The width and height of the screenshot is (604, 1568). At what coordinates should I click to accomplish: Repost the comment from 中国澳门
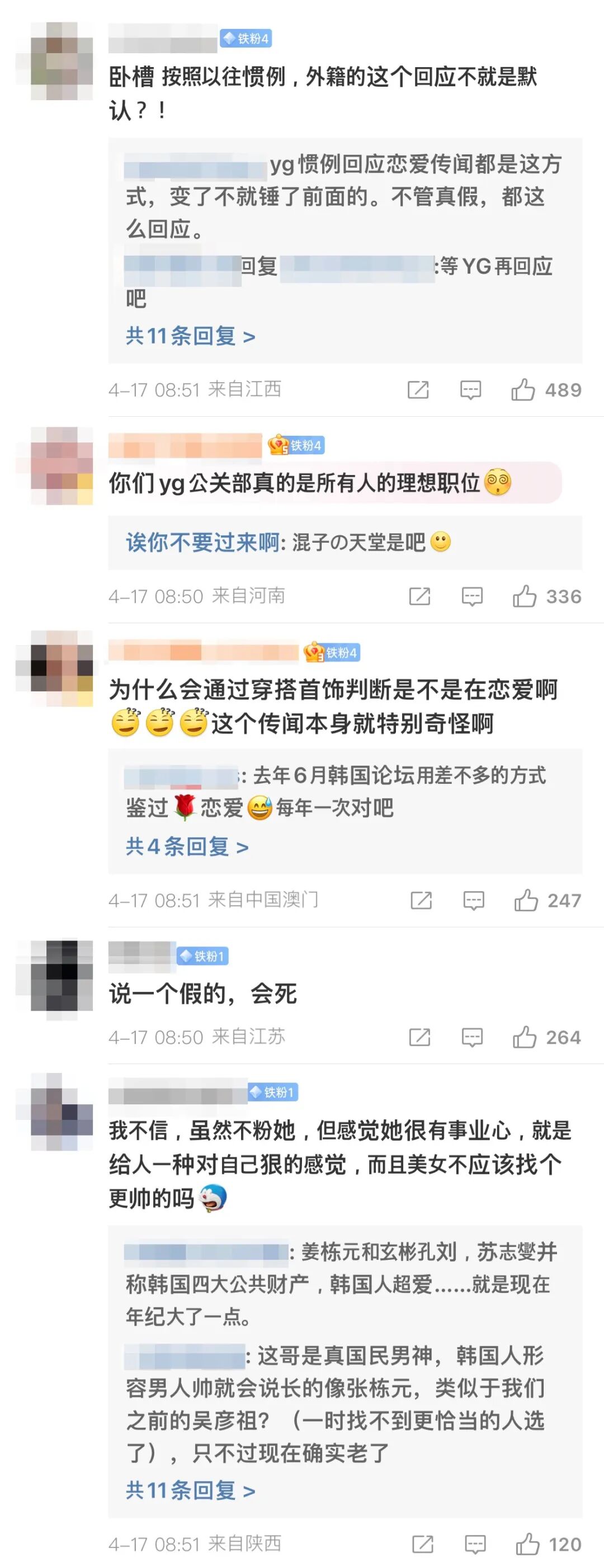tap(421, 900)
